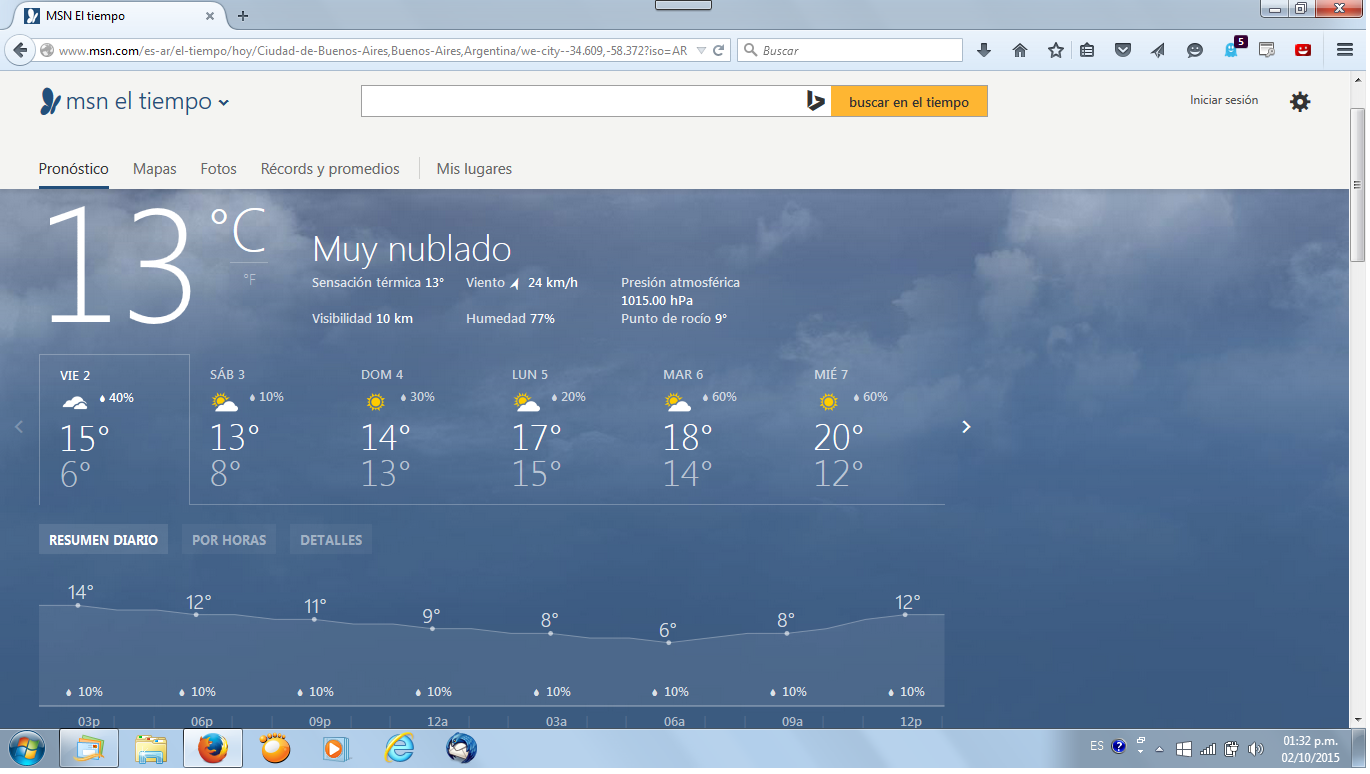Select LUN 5 forecast day
The height and width of the screenshot is (774, 1370).
567,429
